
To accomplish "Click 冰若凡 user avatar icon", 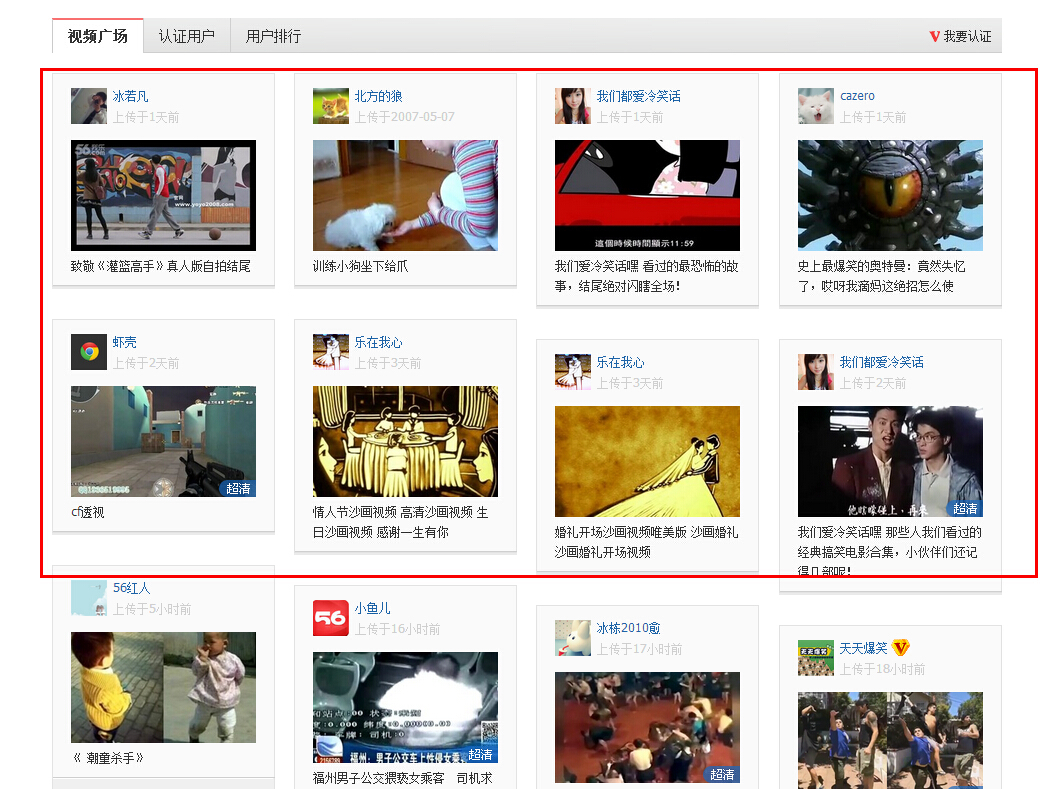I will 88,106.
